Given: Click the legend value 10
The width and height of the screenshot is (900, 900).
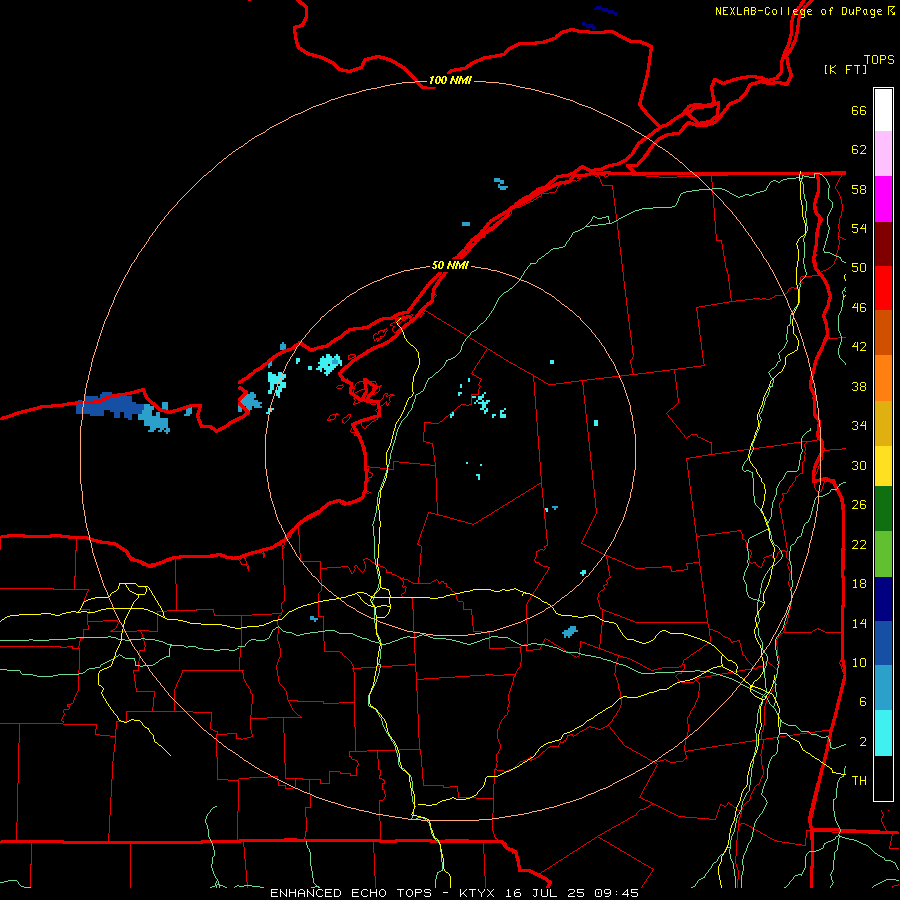Looking at the screenshot, I should point(859,663).
